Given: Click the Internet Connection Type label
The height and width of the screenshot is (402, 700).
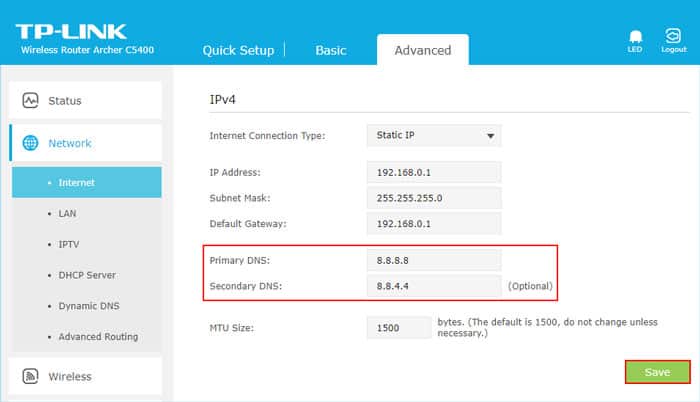Looking at the screenshot, I should tap(267, 136).
